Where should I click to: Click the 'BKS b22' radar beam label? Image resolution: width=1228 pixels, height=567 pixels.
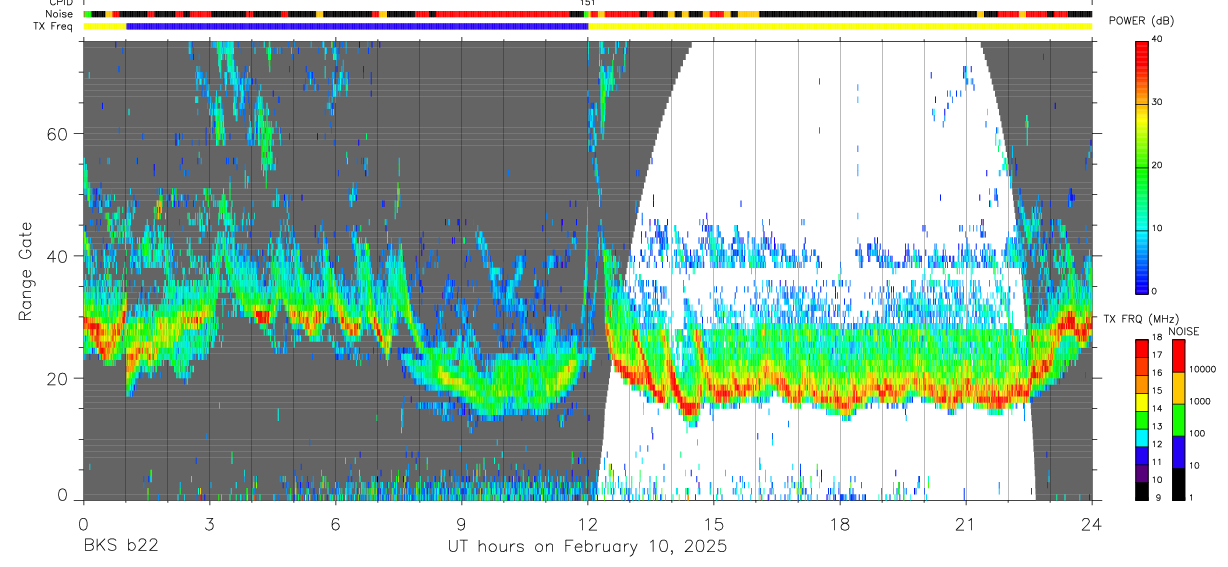(x=120, y=547)
